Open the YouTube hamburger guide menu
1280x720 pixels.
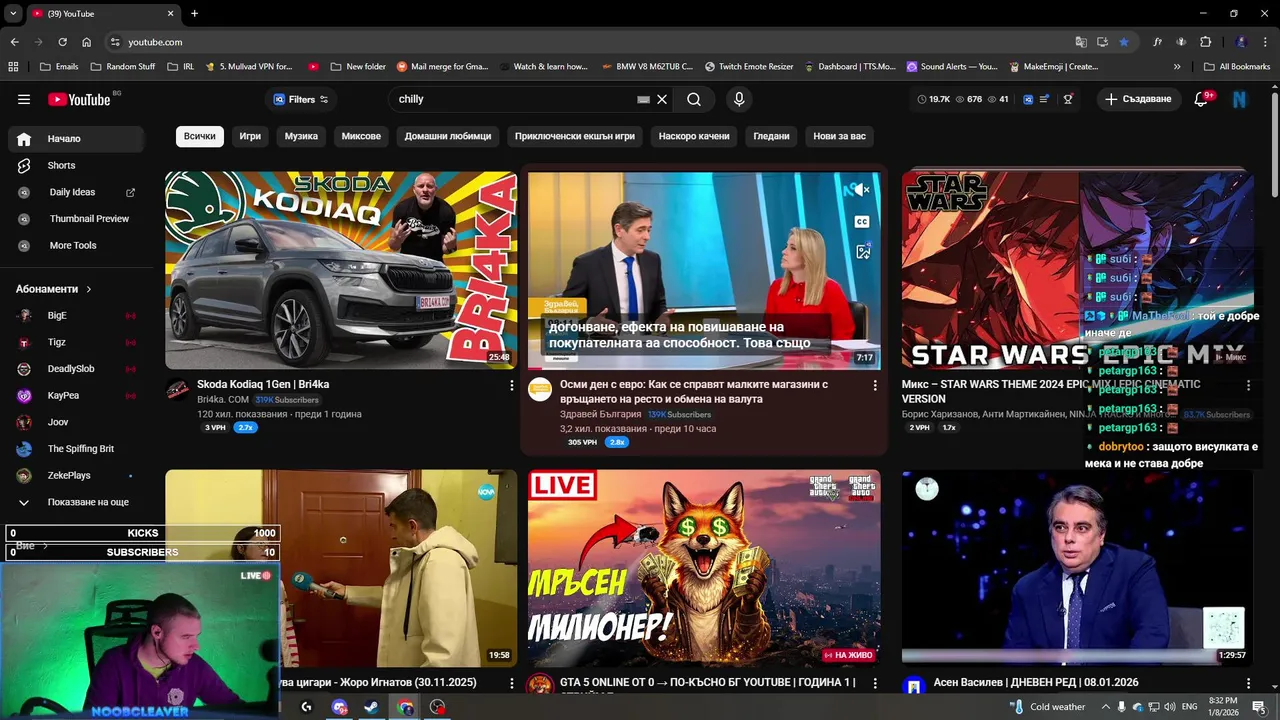tap(24, 99)
